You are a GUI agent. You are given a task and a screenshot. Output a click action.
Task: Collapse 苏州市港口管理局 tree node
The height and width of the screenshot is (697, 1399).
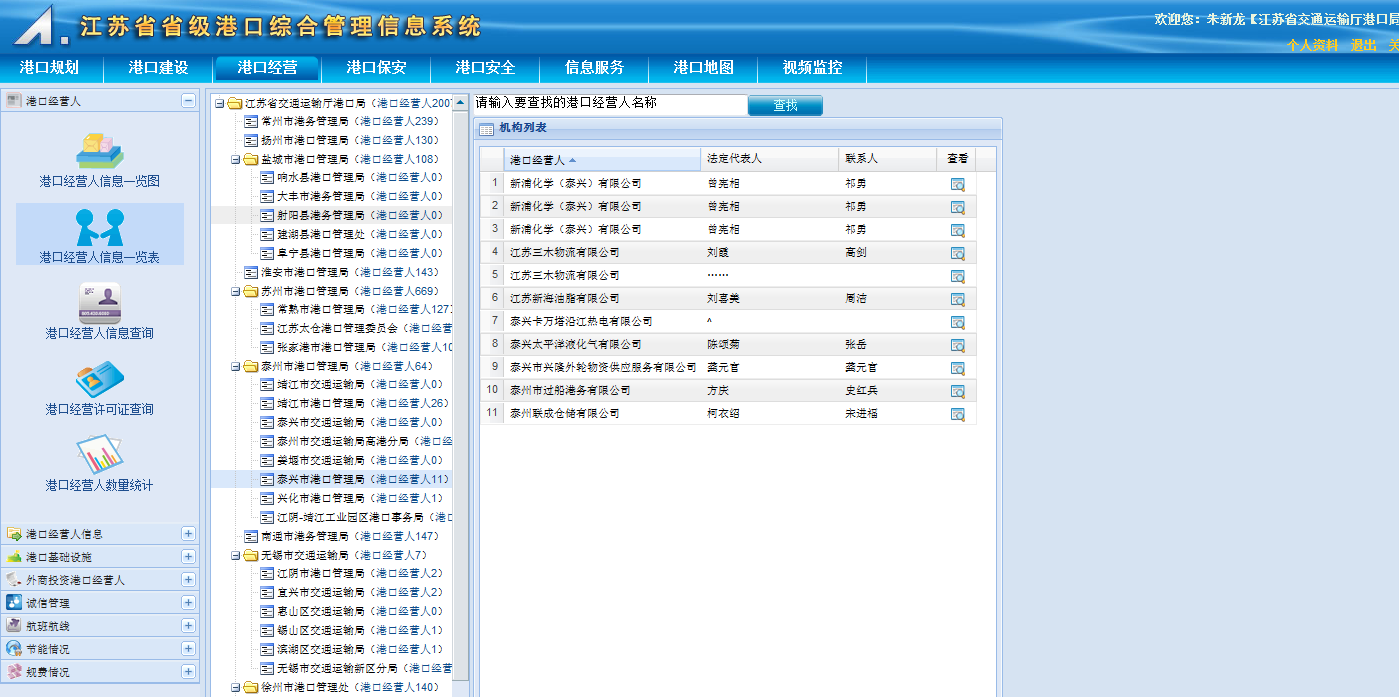(x=236, y=291)
